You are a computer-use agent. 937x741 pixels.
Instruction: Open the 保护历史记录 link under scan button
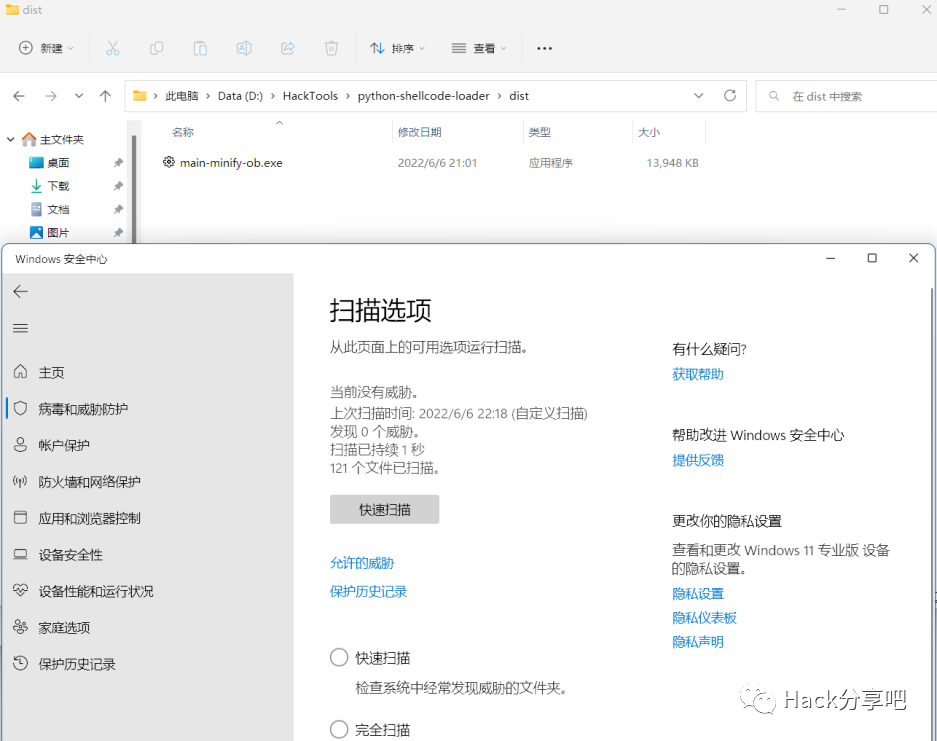coord(368,592)
